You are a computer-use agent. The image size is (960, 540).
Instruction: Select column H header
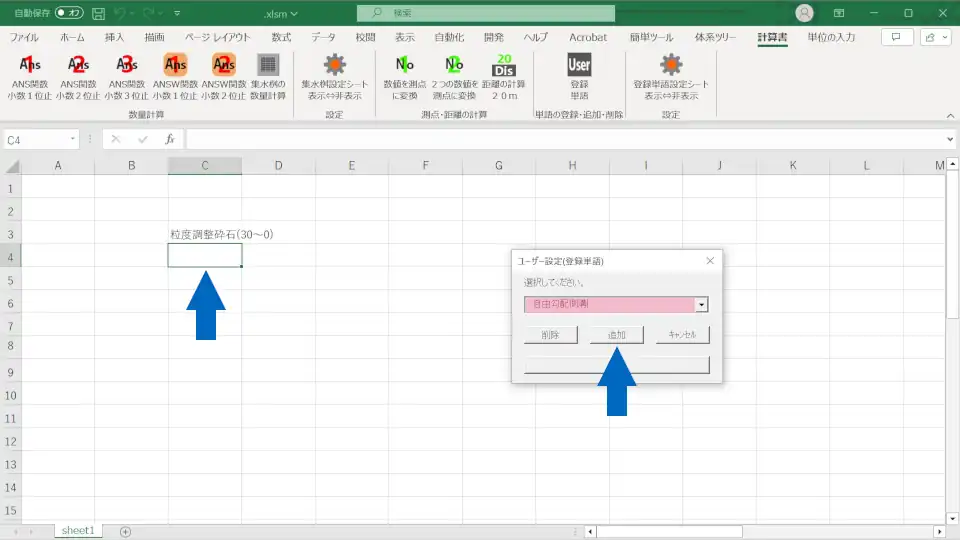(572, 166)
